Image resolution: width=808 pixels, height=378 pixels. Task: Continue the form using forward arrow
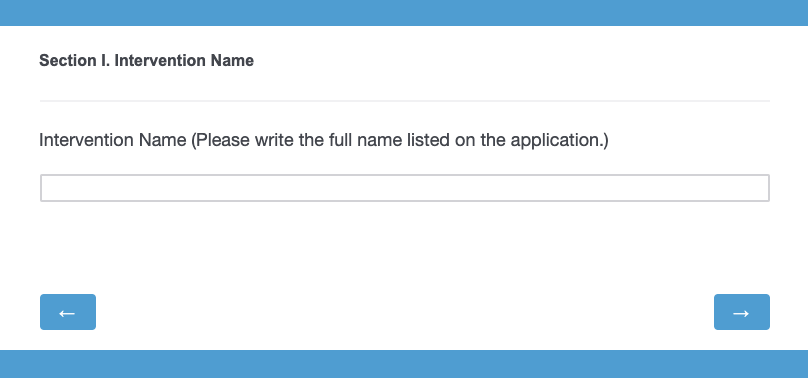pyautogui.click(x=742, y=312)
